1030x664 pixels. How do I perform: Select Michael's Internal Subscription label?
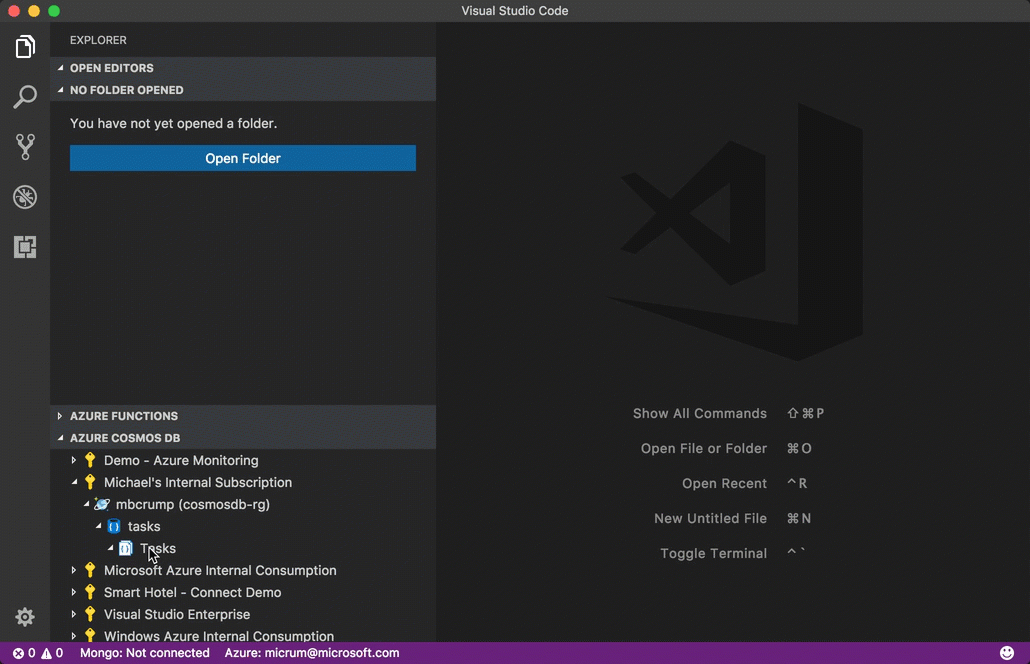pos(198,483)
